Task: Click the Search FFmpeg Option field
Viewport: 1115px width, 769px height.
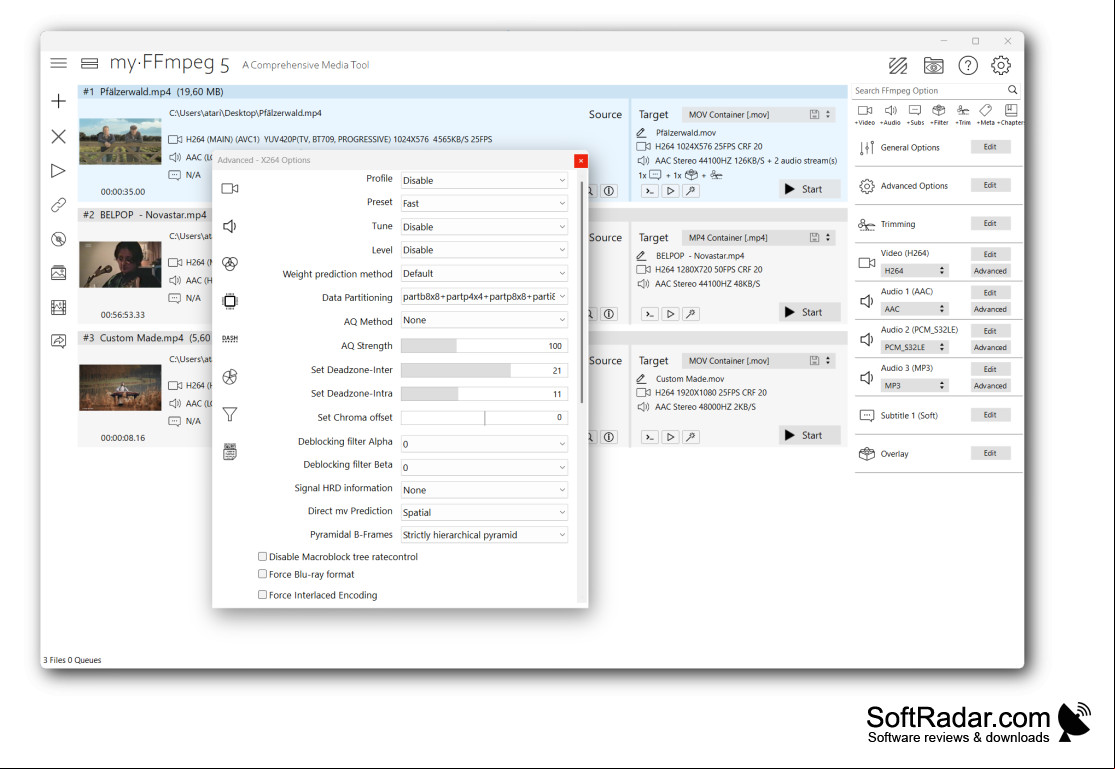Action: point(930,90)
